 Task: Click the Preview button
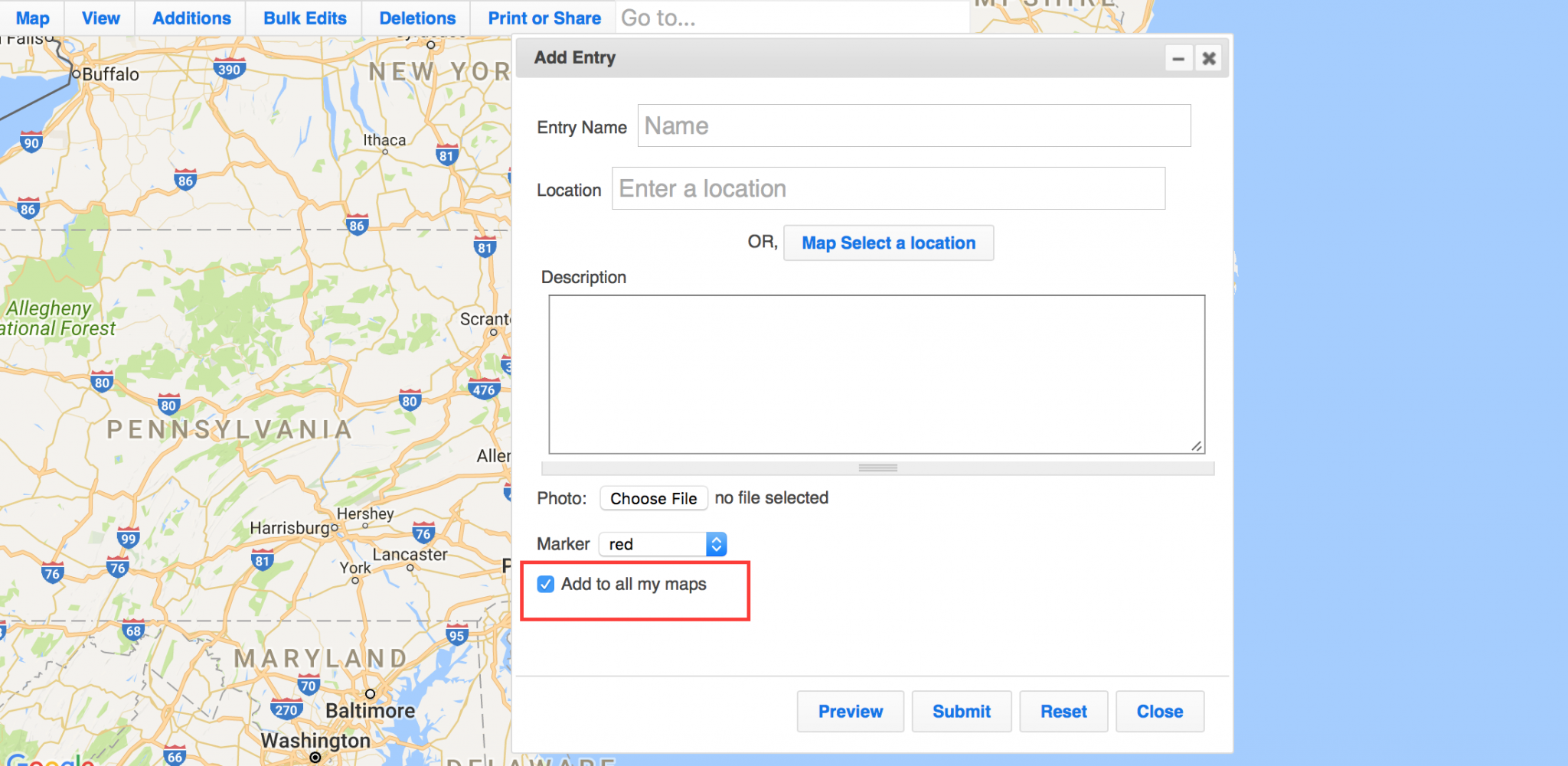pyautogui.click(x=851, y=712)
